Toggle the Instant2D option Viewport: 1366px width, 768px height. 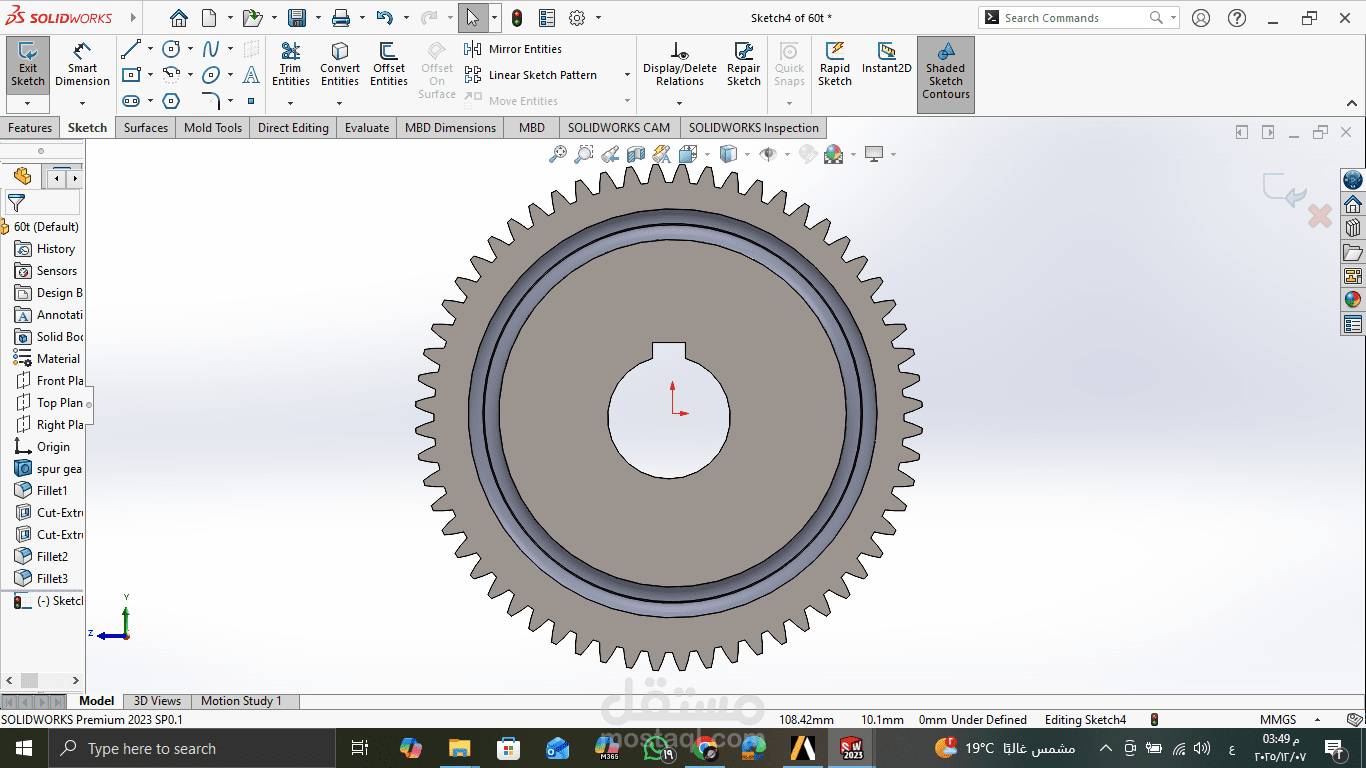(x=886, y=58)
